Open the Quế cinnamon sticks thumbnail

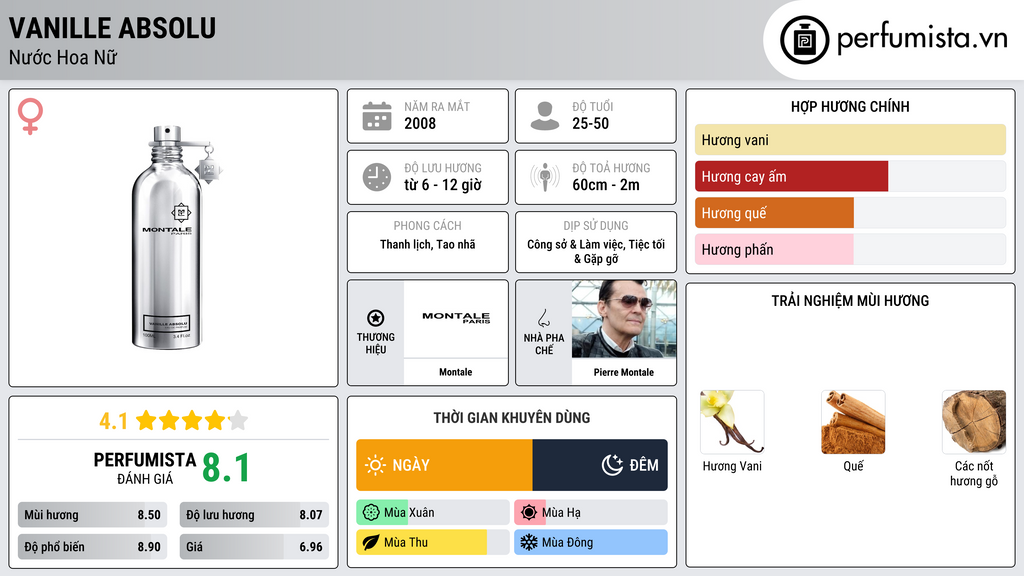853,422
